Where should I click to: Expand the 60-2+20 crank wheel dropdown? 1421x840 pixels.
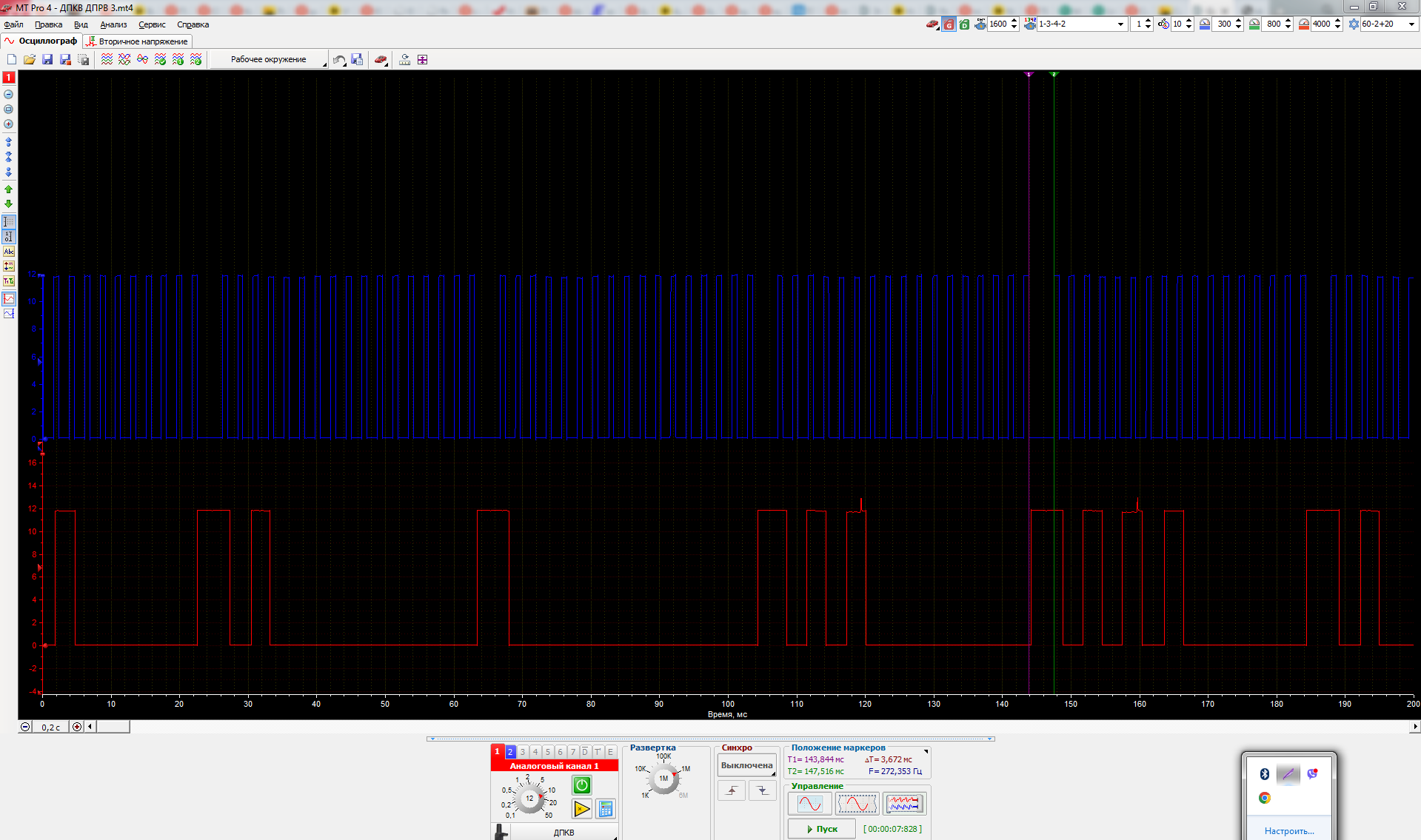[1411, 24]
